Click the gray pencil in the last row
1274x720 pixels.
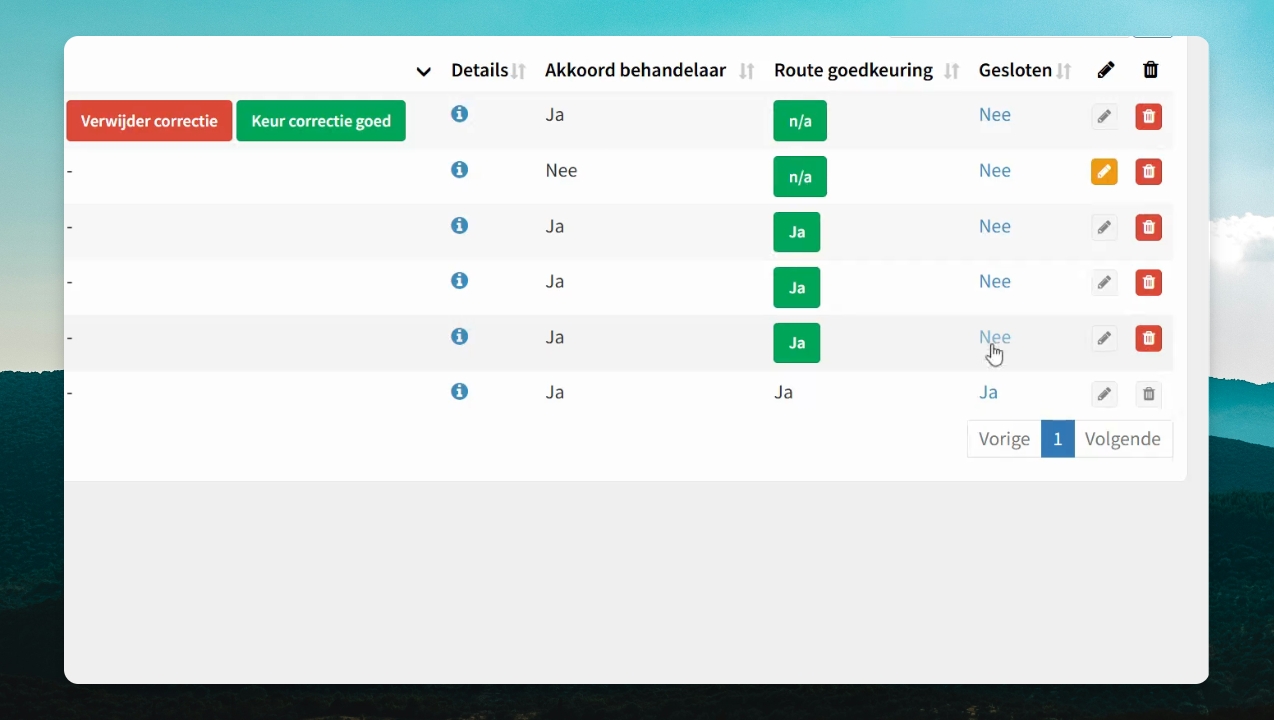(1104, 394)
